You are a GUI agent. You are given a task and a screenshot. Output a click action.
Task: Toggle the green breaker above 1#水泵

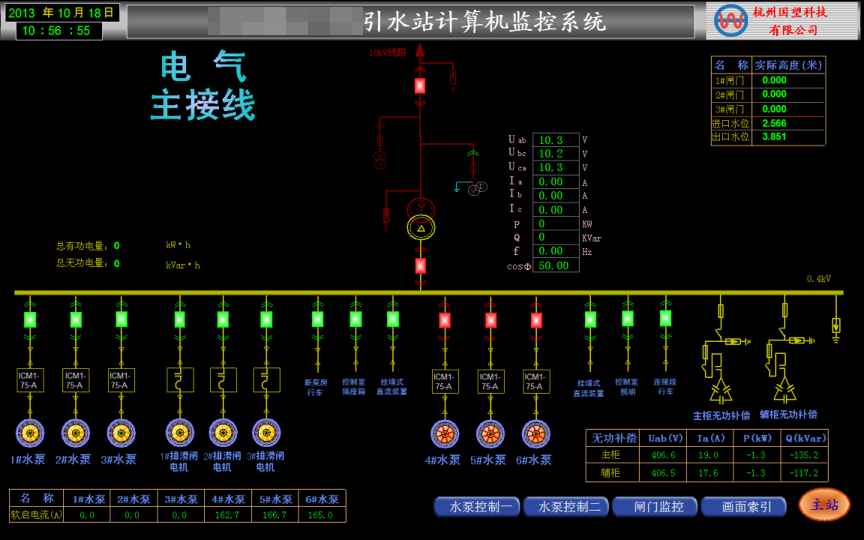click(30, 320)
